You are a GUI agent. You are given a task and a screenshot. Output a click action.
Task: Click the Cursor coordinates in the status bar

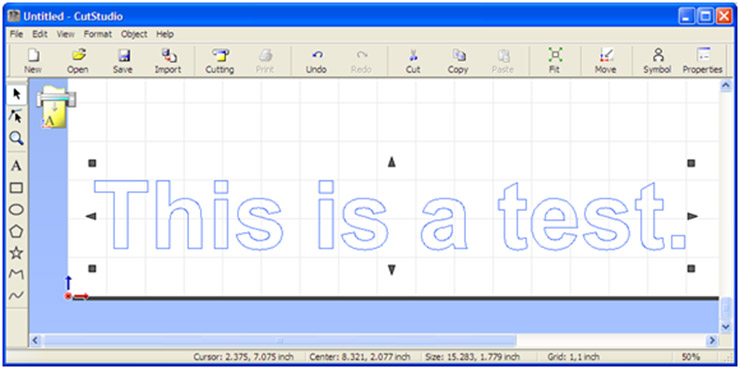[x=243, y=357]
